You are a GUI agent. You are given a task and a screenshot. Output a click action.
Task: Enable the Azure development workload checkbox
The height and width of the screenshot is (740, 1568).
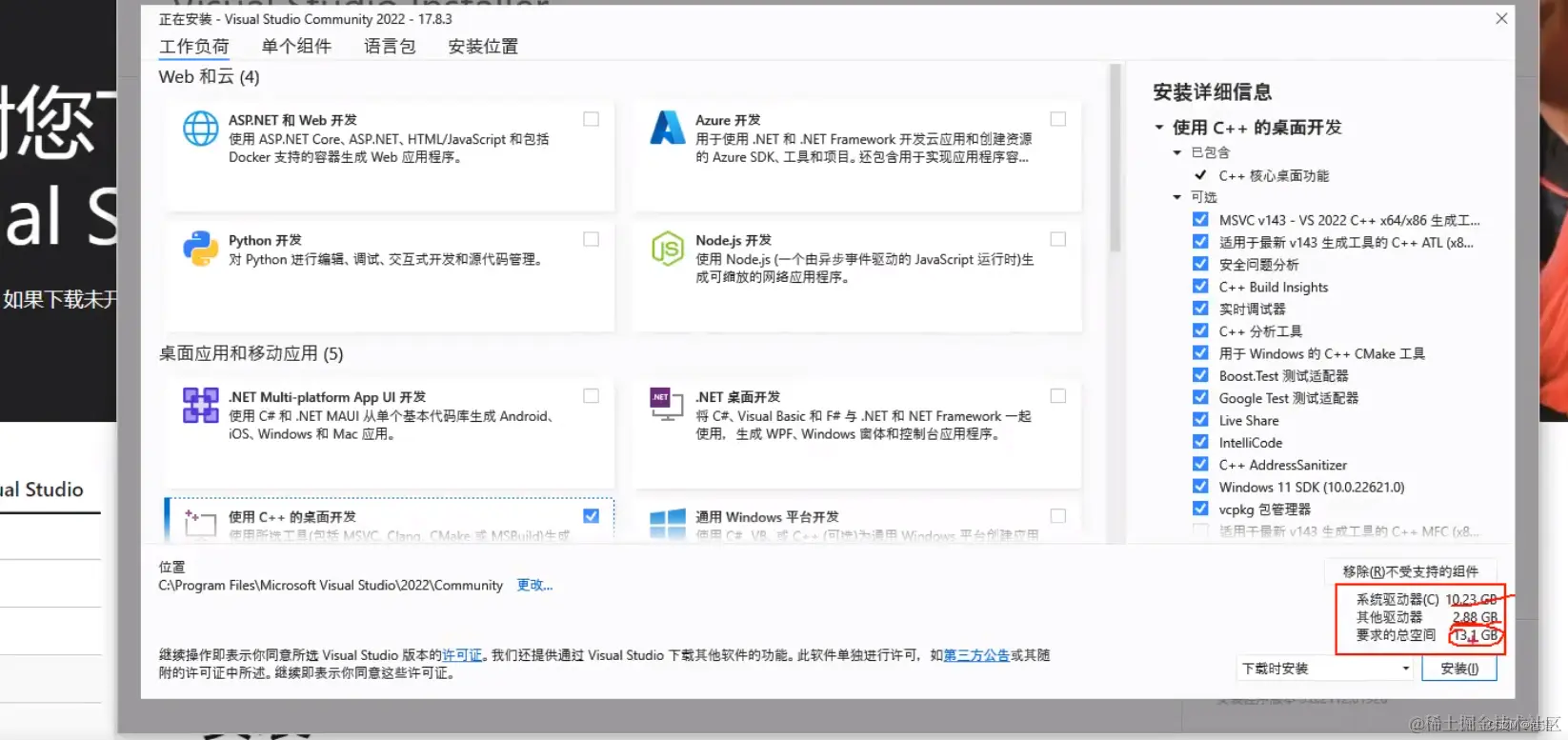(x=1058, y=119)
